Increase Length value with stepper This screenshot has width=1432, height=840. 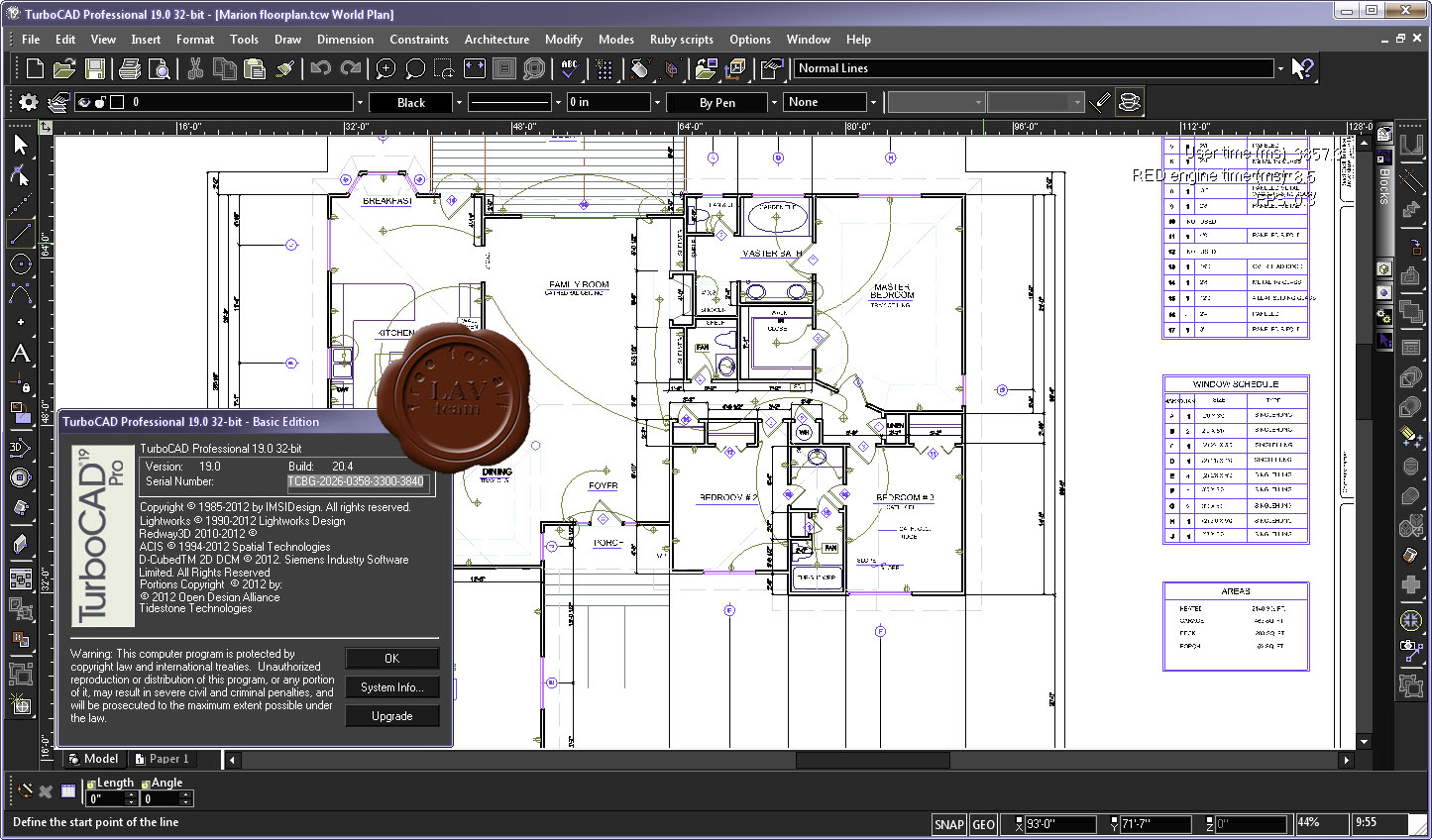point(132,794)
